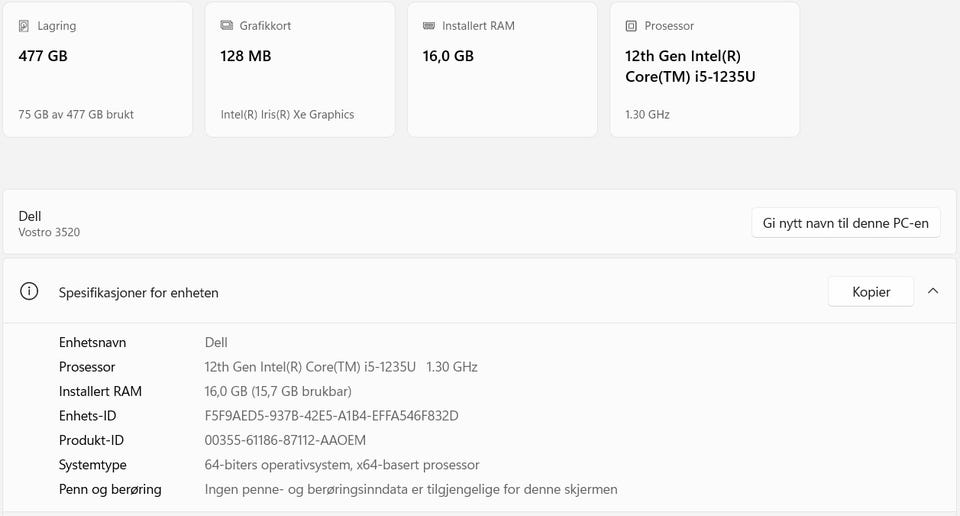Click the Prosessor label in the specifications list
Image resolution: width=960 pixels, height=516 pixels.
(87, 367)
